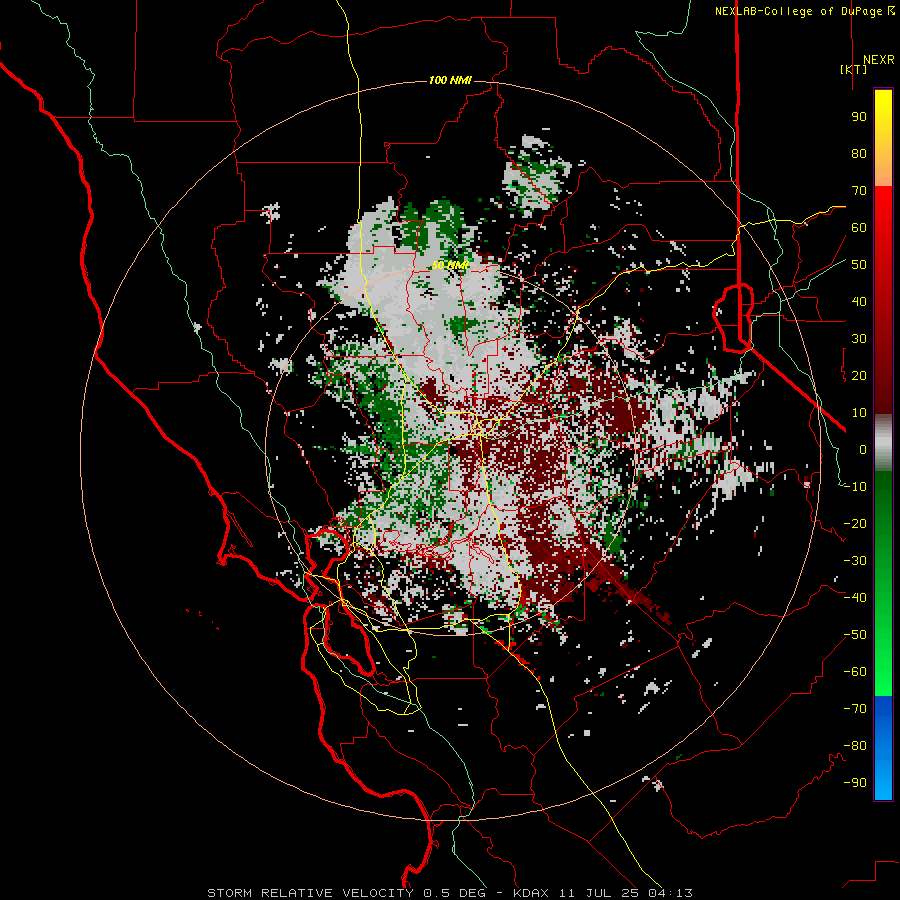900x900 pixels.
Task: Click the 40 value on velocity scale
Action: (x=859, y=302)
